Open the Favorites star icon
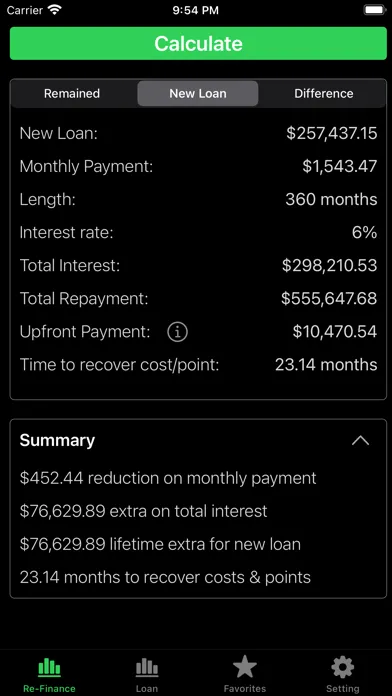This screenshot has height=696, width=392. [x=245, y=667]
